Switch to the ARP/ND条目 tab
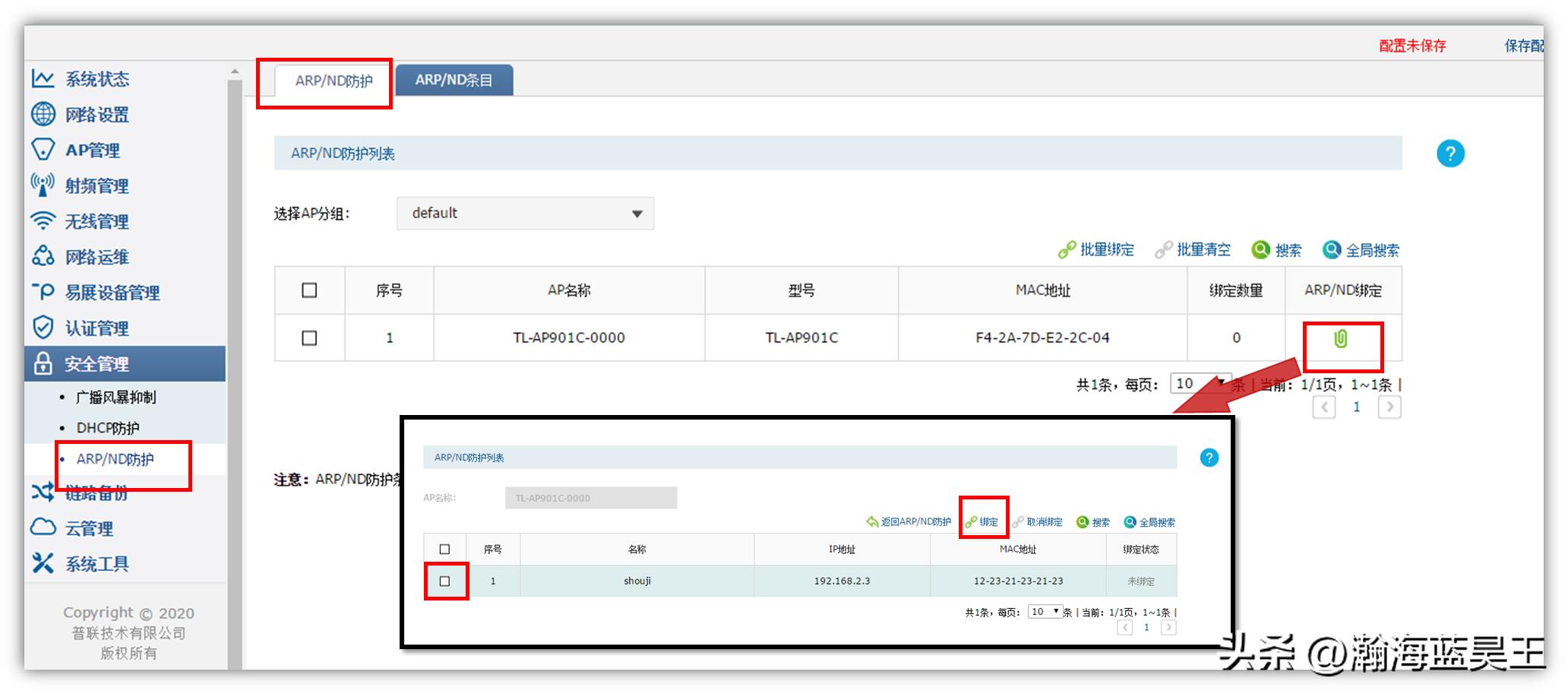 pyautogui.click(x=454, y=81)
